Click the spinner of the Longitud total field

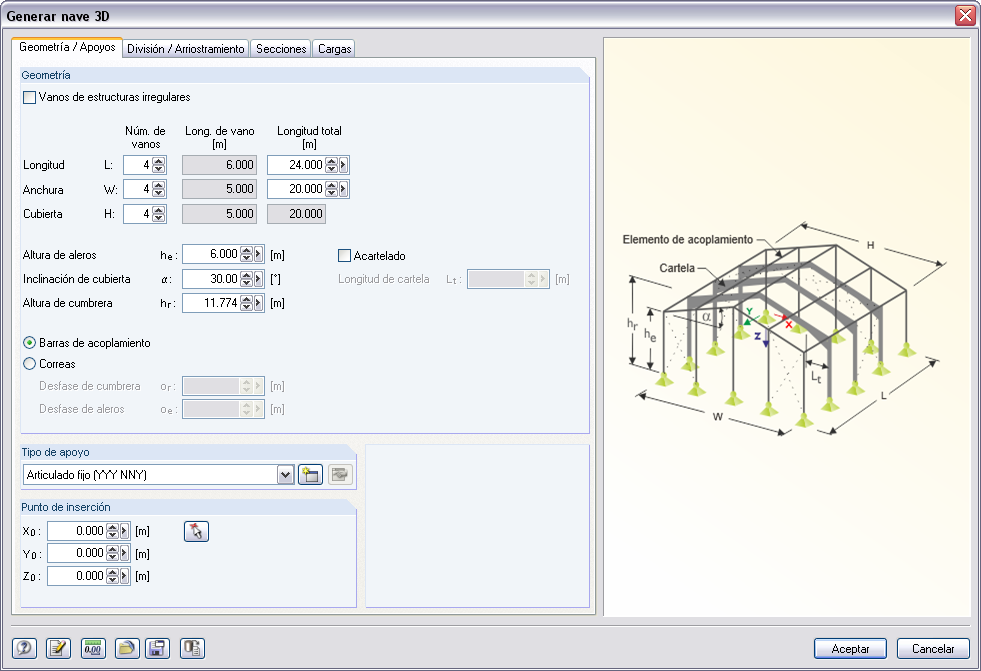(x=332, y=165)
